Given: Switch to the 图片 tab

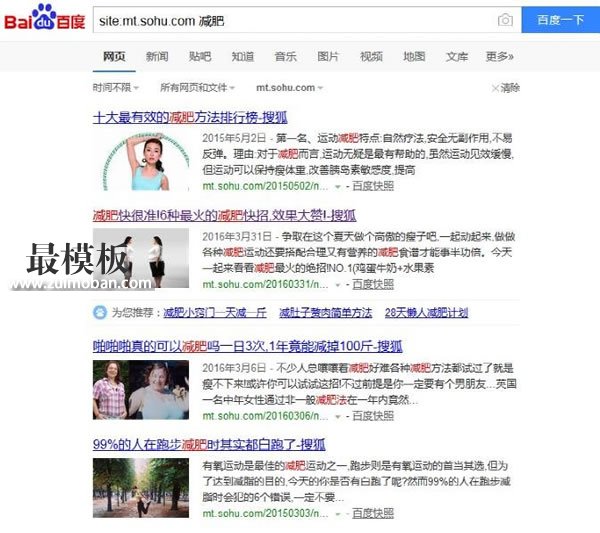Looking at the screenshot, I should pos(328,57).
